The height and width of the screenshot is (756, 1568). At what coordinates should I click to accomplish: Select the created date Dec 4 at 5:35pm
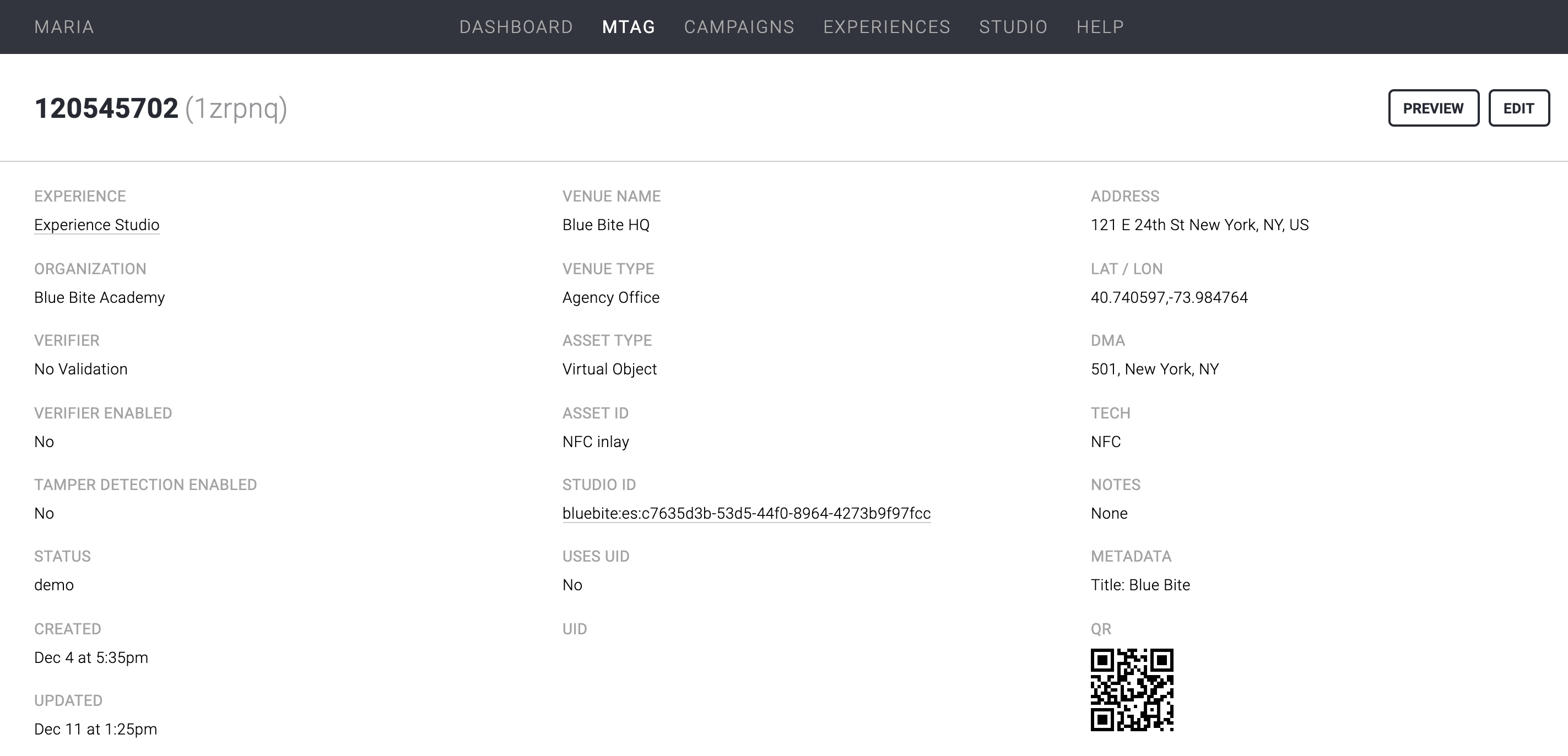(91, 657)
